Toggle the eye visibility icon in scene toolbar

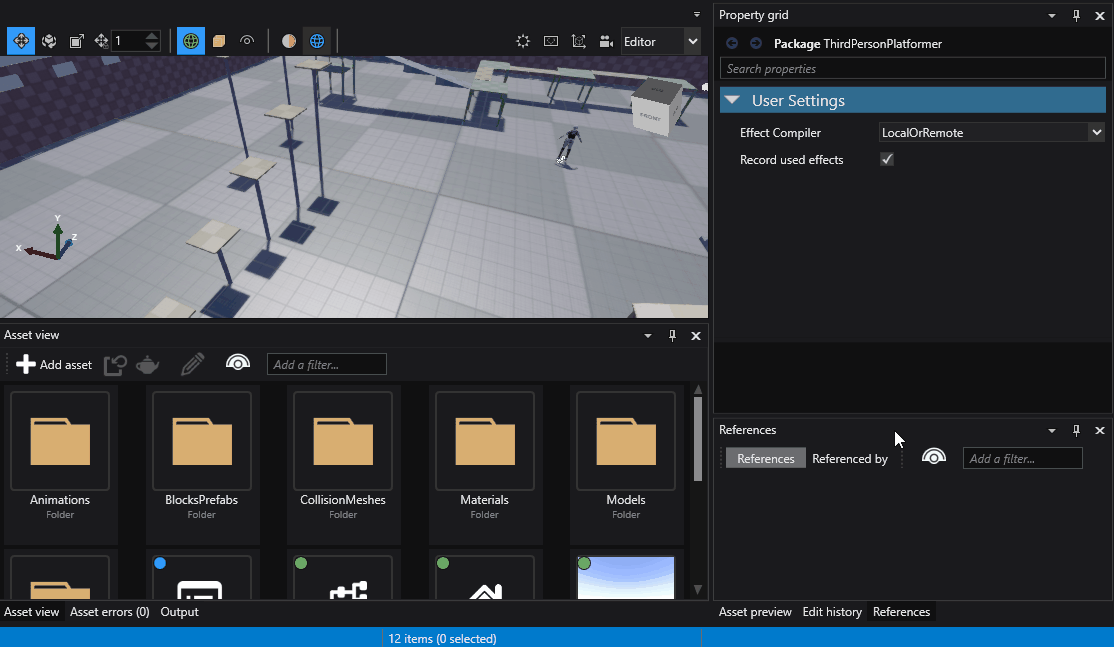click(247, 41)
